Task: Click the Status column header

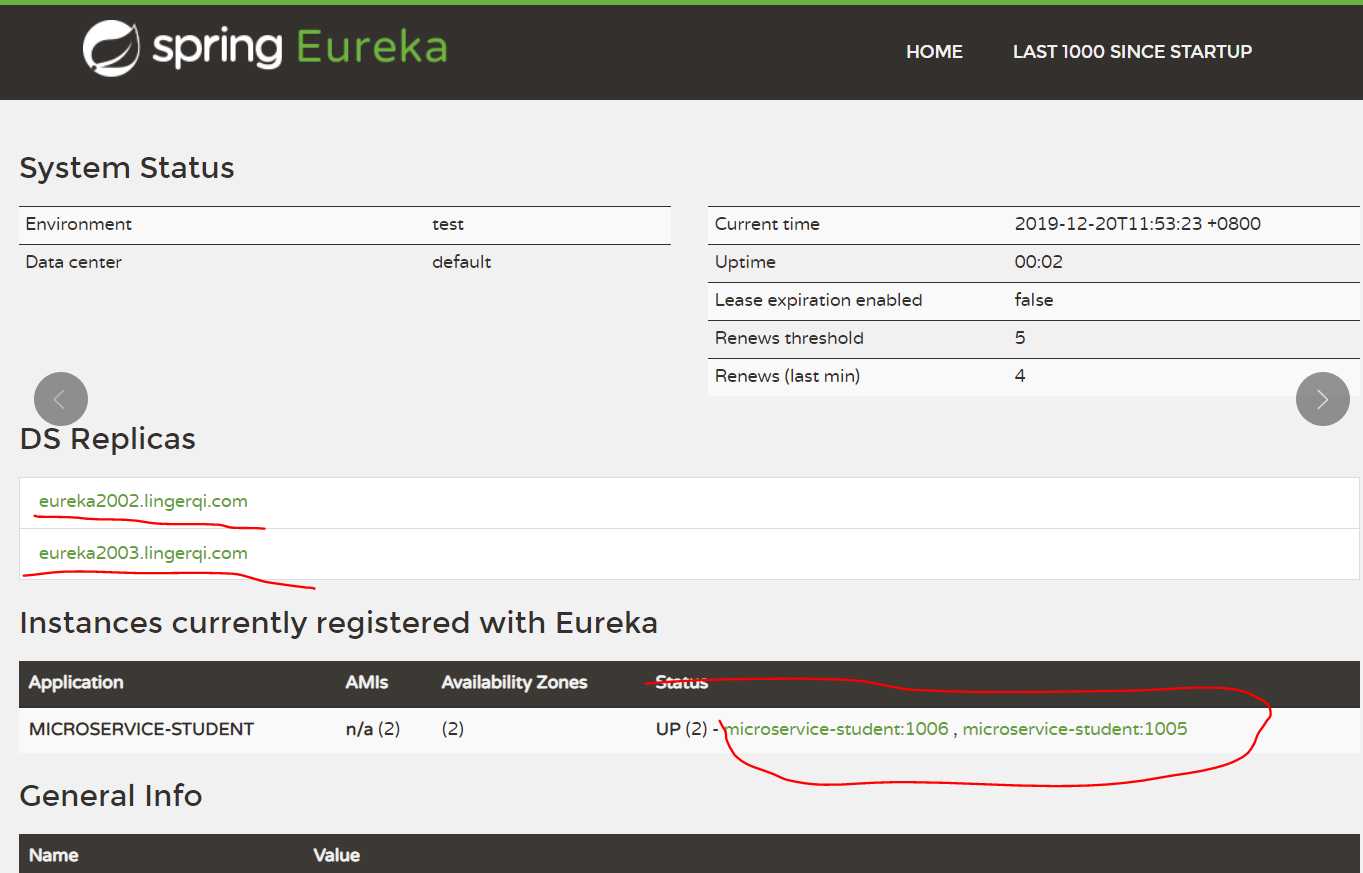Action: [x=682, y=683]
